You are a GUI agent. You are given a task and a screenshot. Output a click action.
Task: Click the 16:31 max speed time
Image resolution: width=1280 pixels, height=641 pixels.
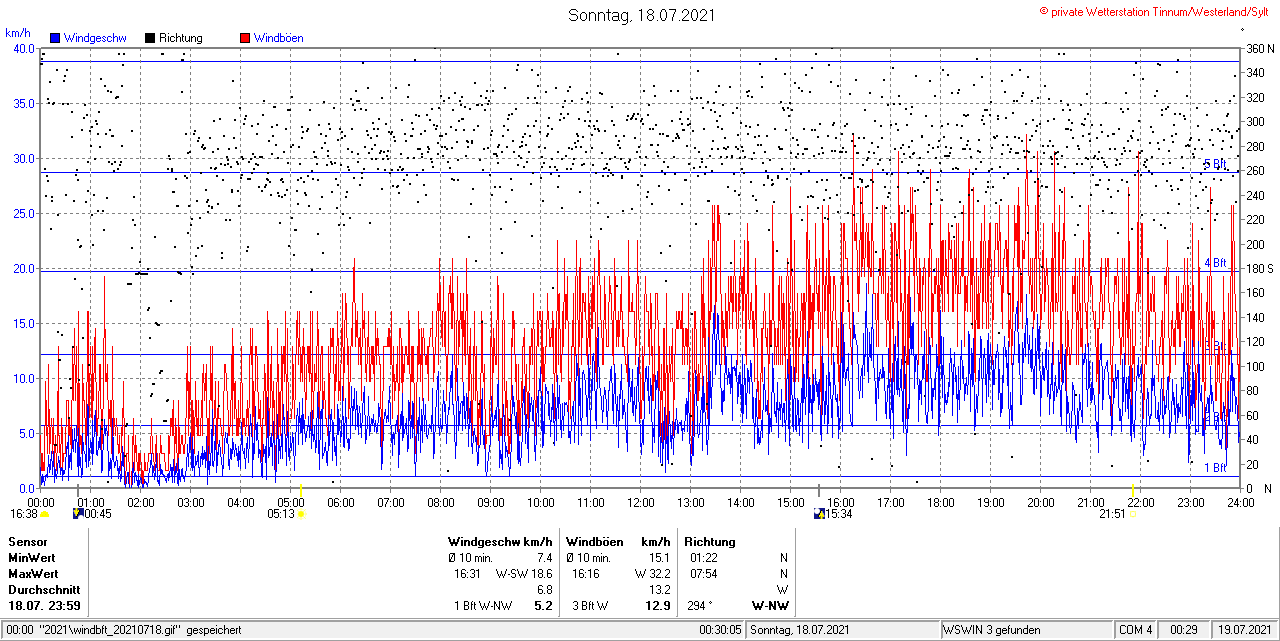pos(468,574)
